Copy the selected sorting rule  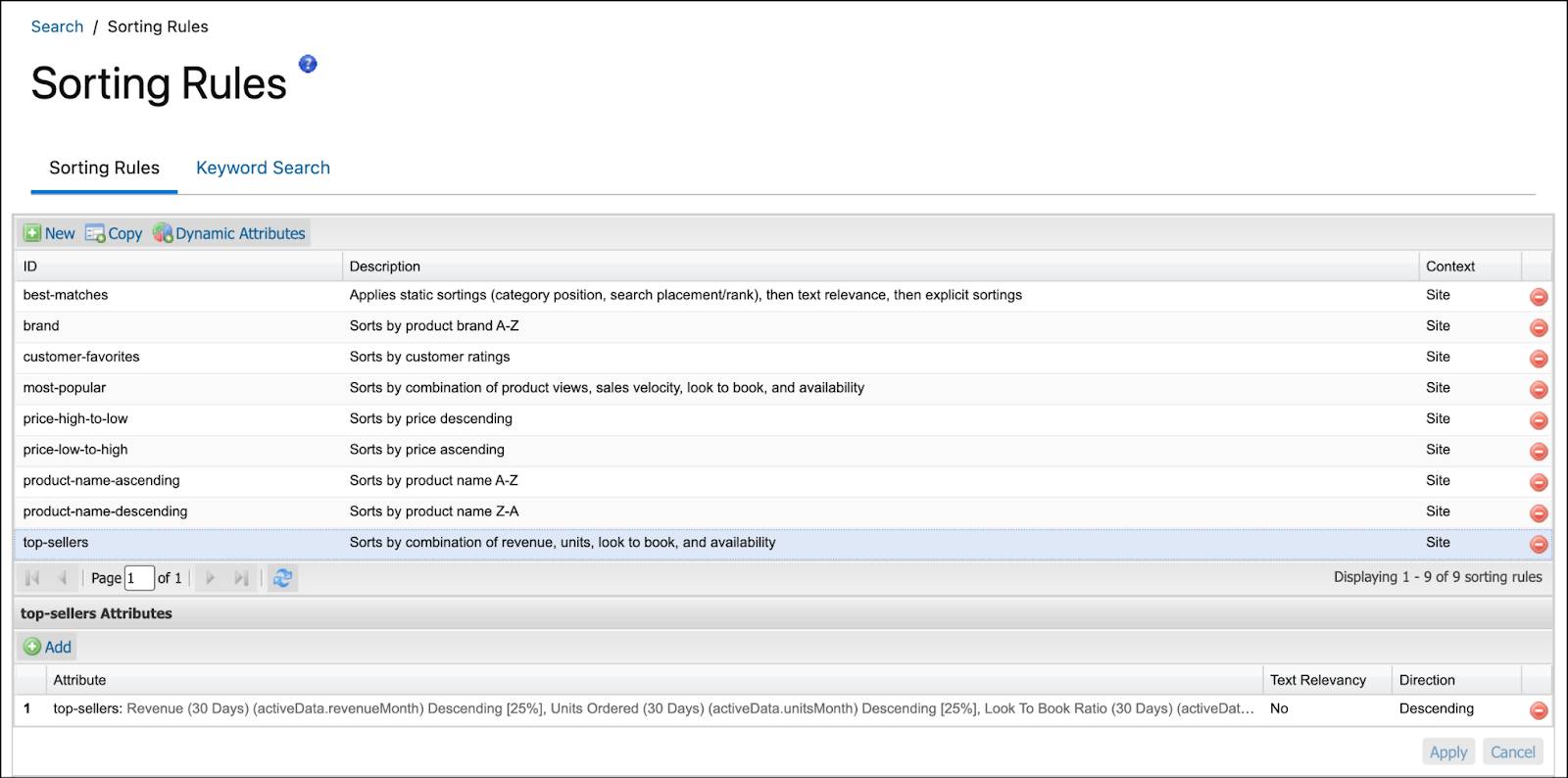[x=114, y=233]
